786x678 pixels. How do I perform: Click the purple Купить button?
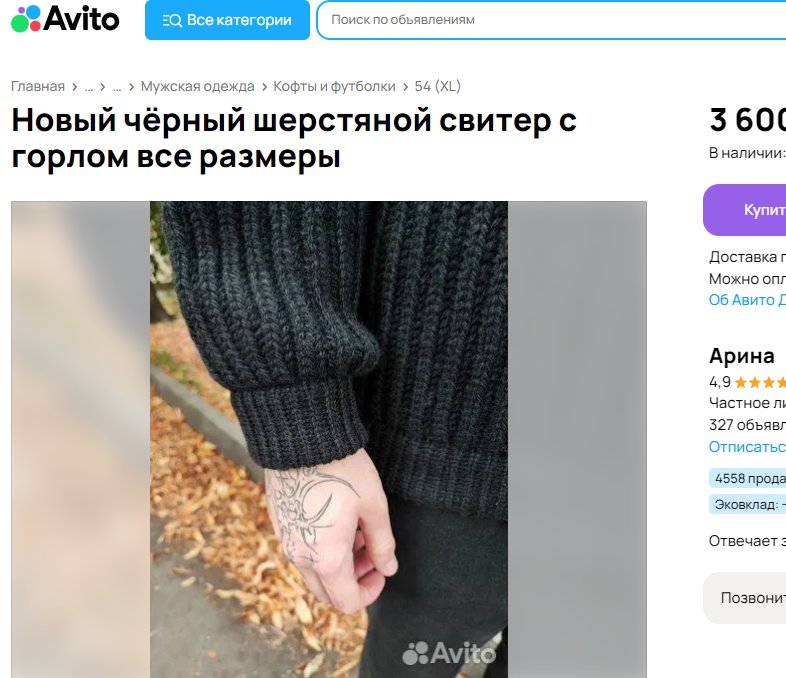pyautogui.click(x=744, y=210)
